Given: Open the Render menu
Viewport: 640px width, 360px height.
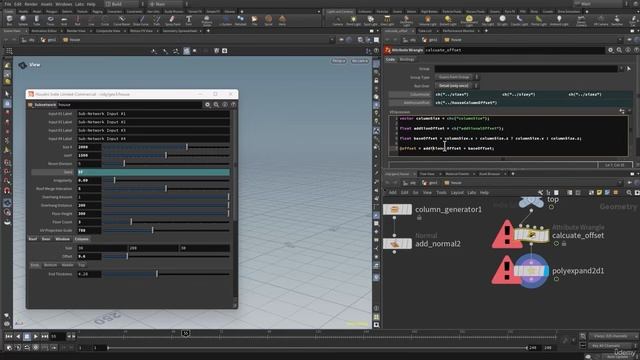Looking at the screenshot, I should 31,4.
